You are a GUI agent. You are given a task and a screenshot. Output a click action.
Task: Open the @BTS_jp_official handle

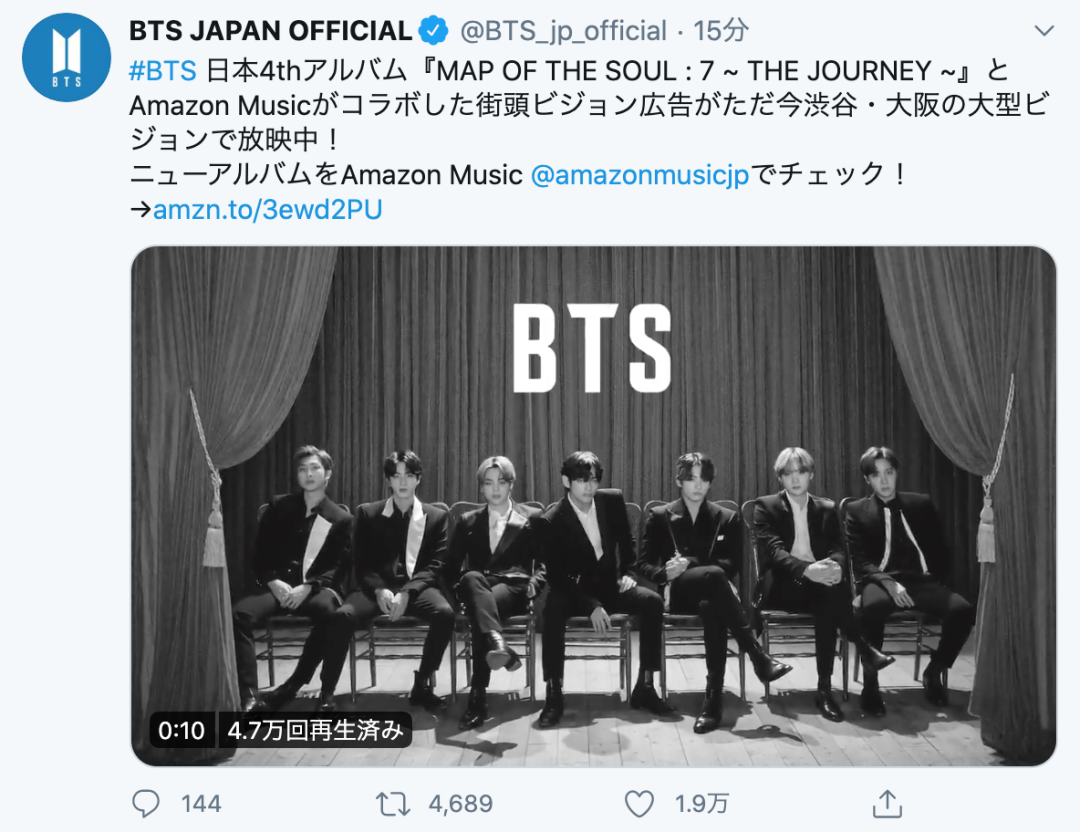coord(563,31)
